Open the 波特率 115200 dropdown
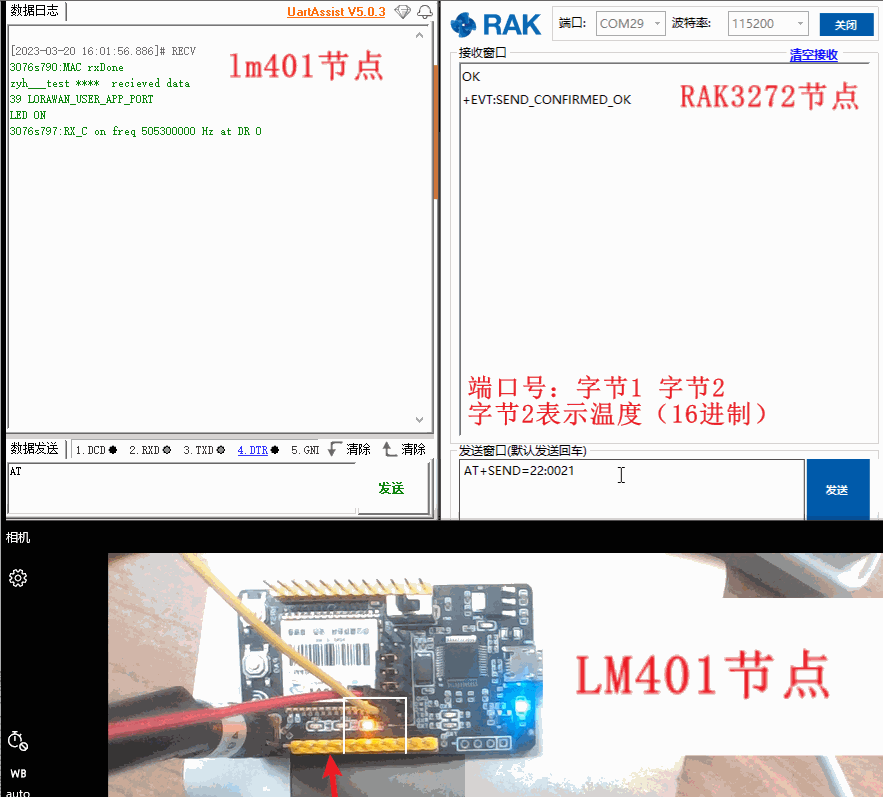883x797 pixels. (x=768, y=24)
